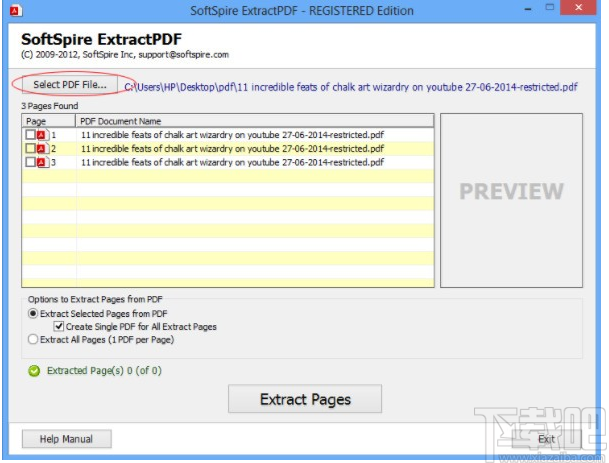Open the Help Manual
Image resolution: width=609 pixels, height=463 pixels.
pyautogui.click(x=66, y=439)
